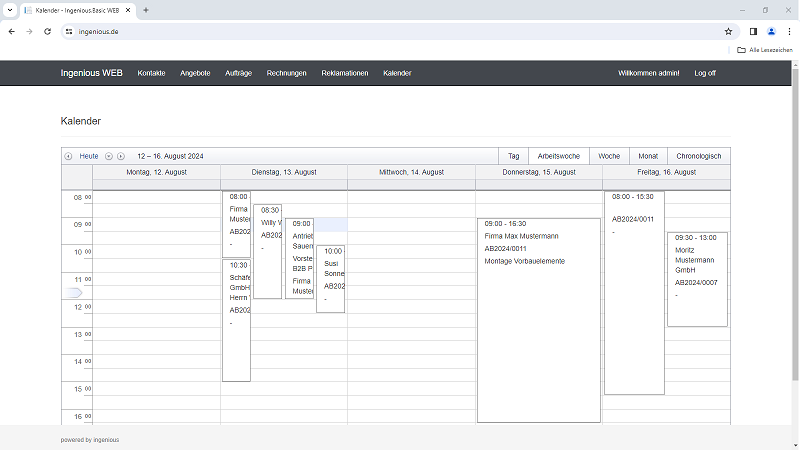The image size is (800, 450).
Task: Select Montag, 12. August column header
Action: coord(156,172)
